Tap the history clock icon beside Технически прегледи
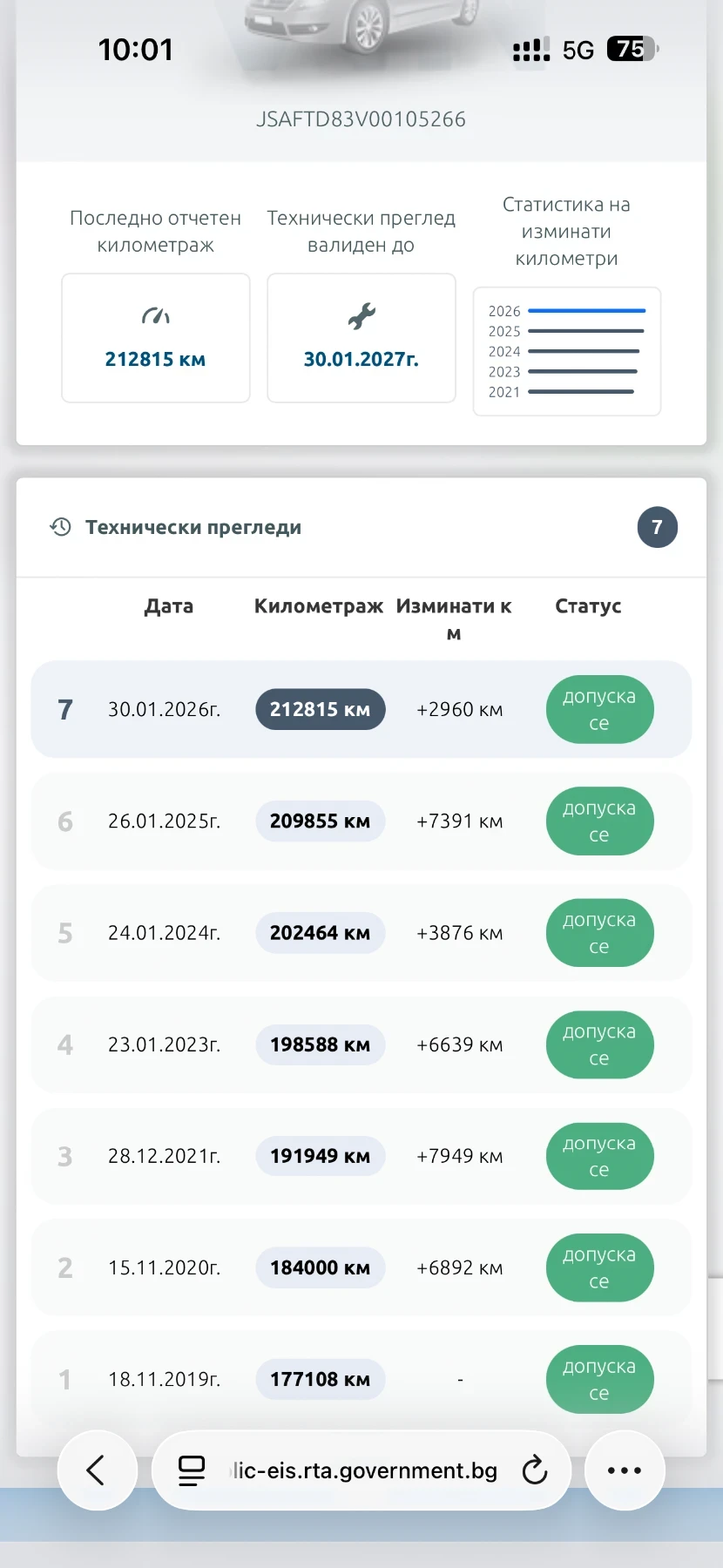 point(60,527)
